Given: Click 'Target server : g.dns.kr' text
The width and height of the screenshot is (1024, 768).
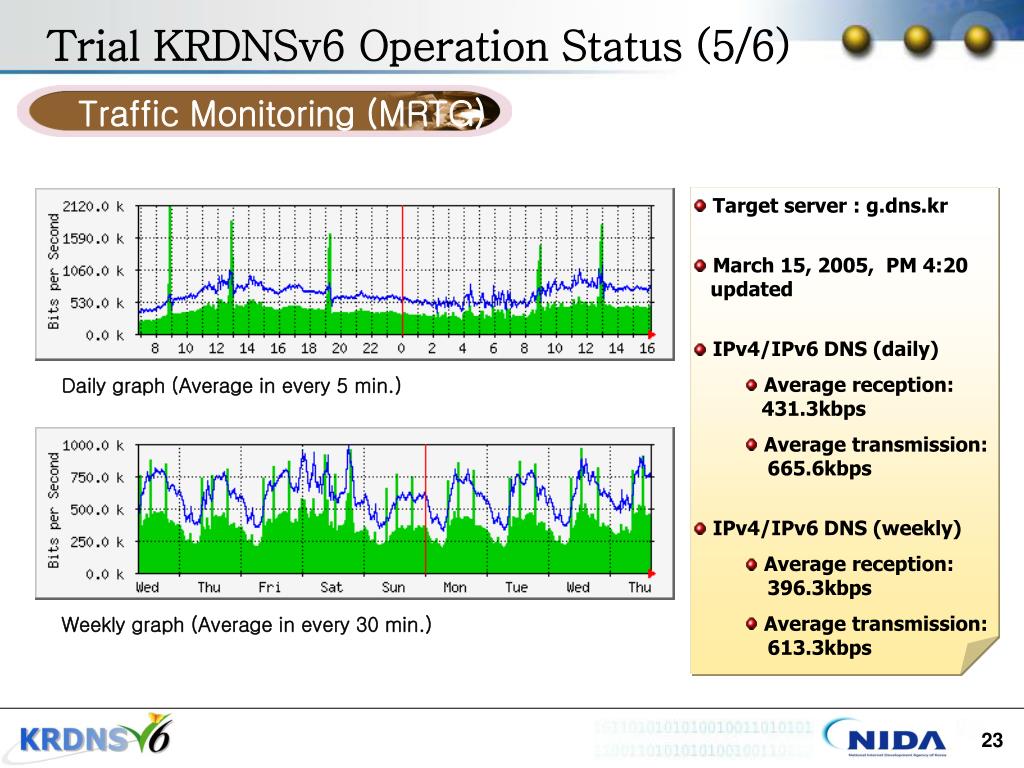Looking at the screenshot, I should [830, 206].
